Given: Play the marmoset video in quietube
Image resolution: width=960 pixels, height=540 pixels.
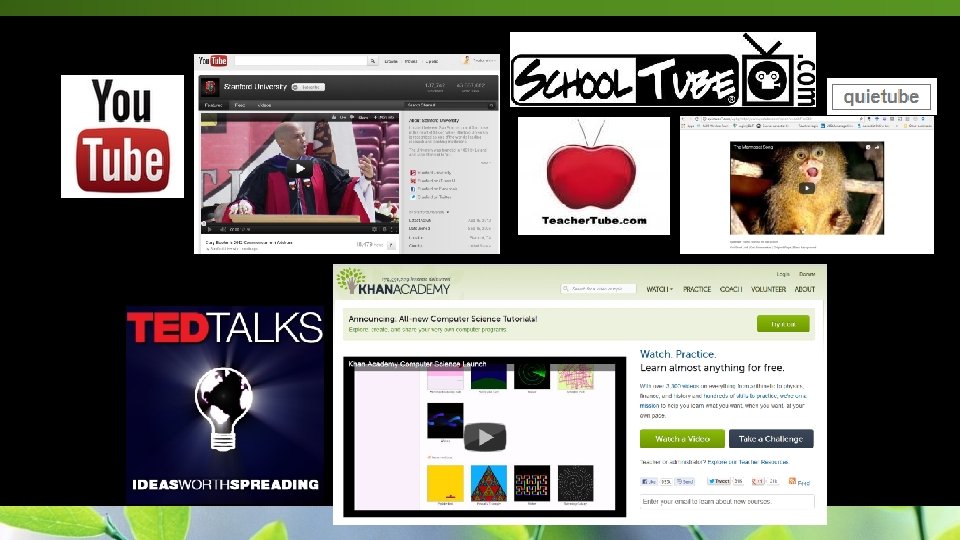Looking at the screenshot, I should 806,188.
